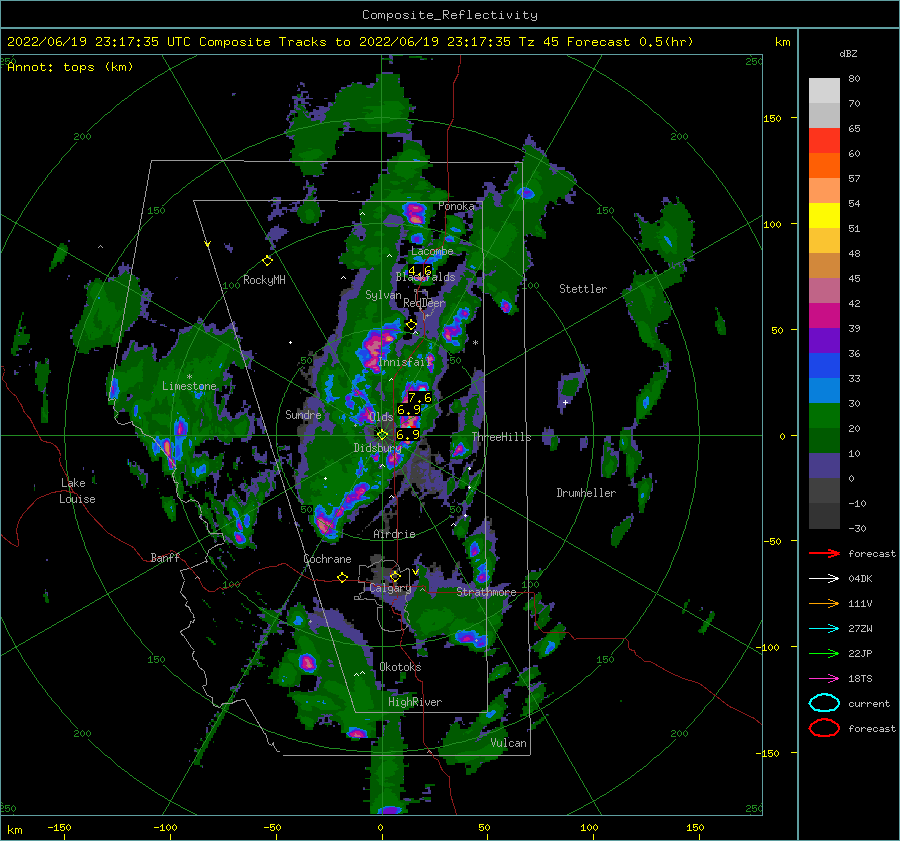Click the Blackfalds town label
This screenshot has width=900, height=841.
pyautogui.click(x=425, y=277)
